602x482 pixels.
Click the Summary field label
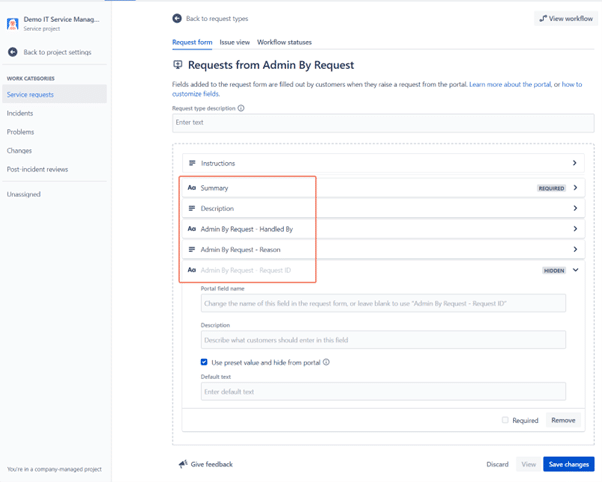coord(214,188)
